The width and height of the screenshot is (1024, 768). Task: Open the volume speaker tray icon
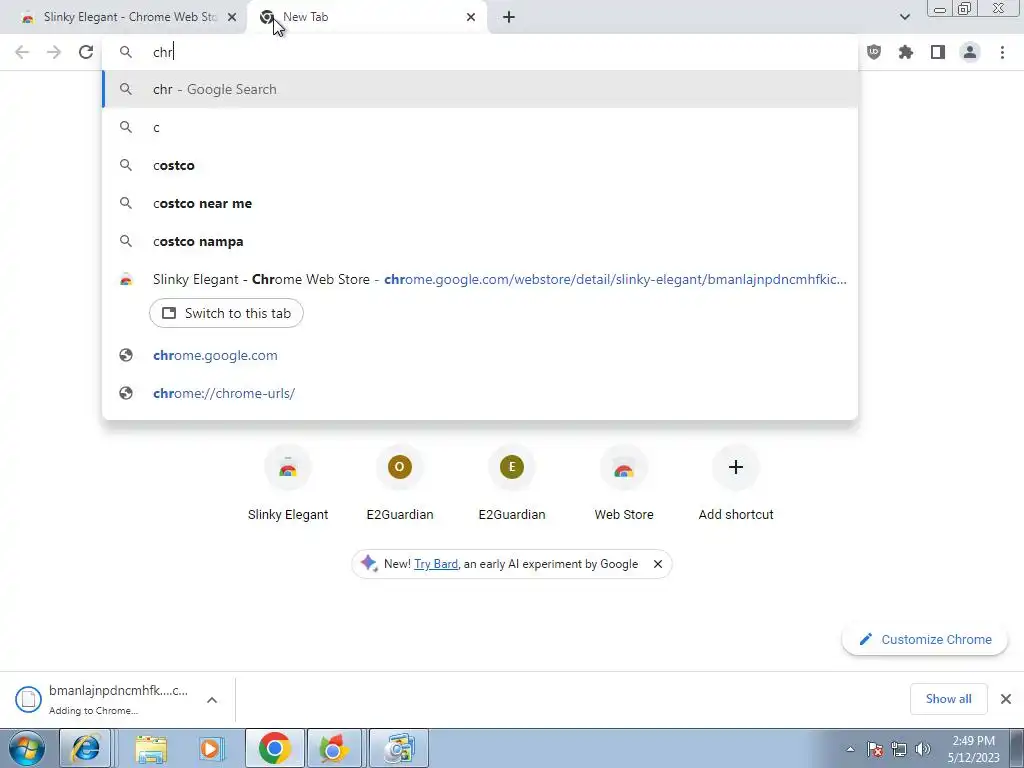coord(923,749)
